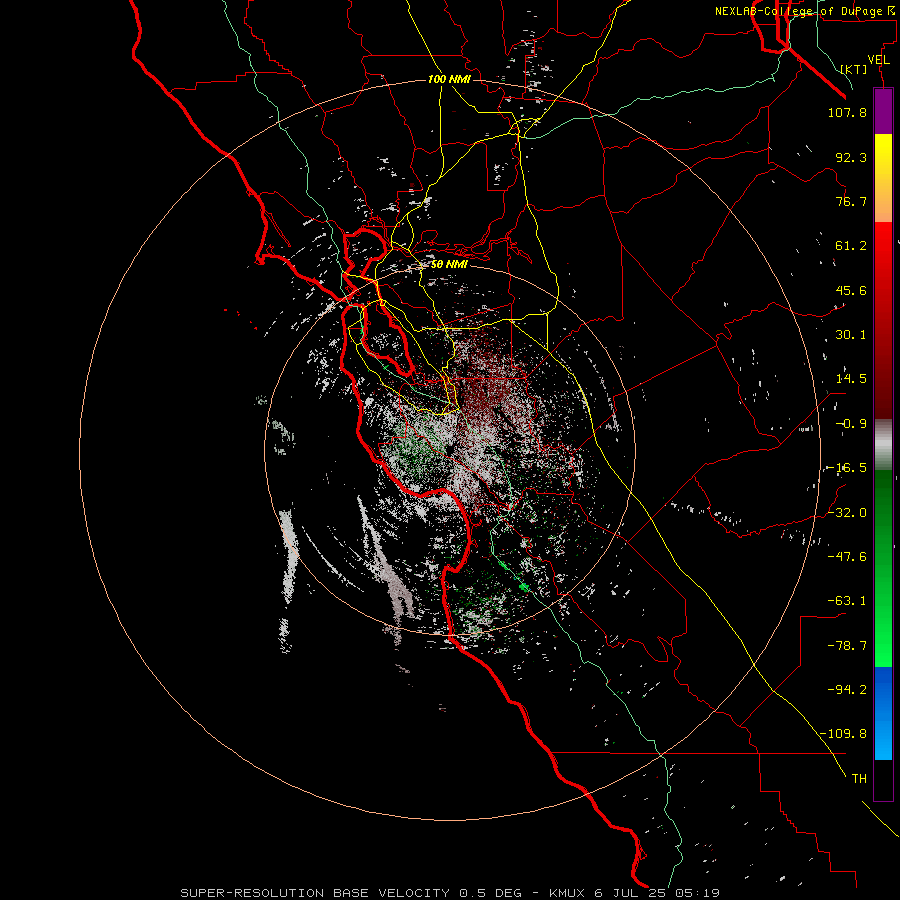Click the 50 NMI range ring label
900x900 pixels.
pyautogui.click(x=449, y=264)
